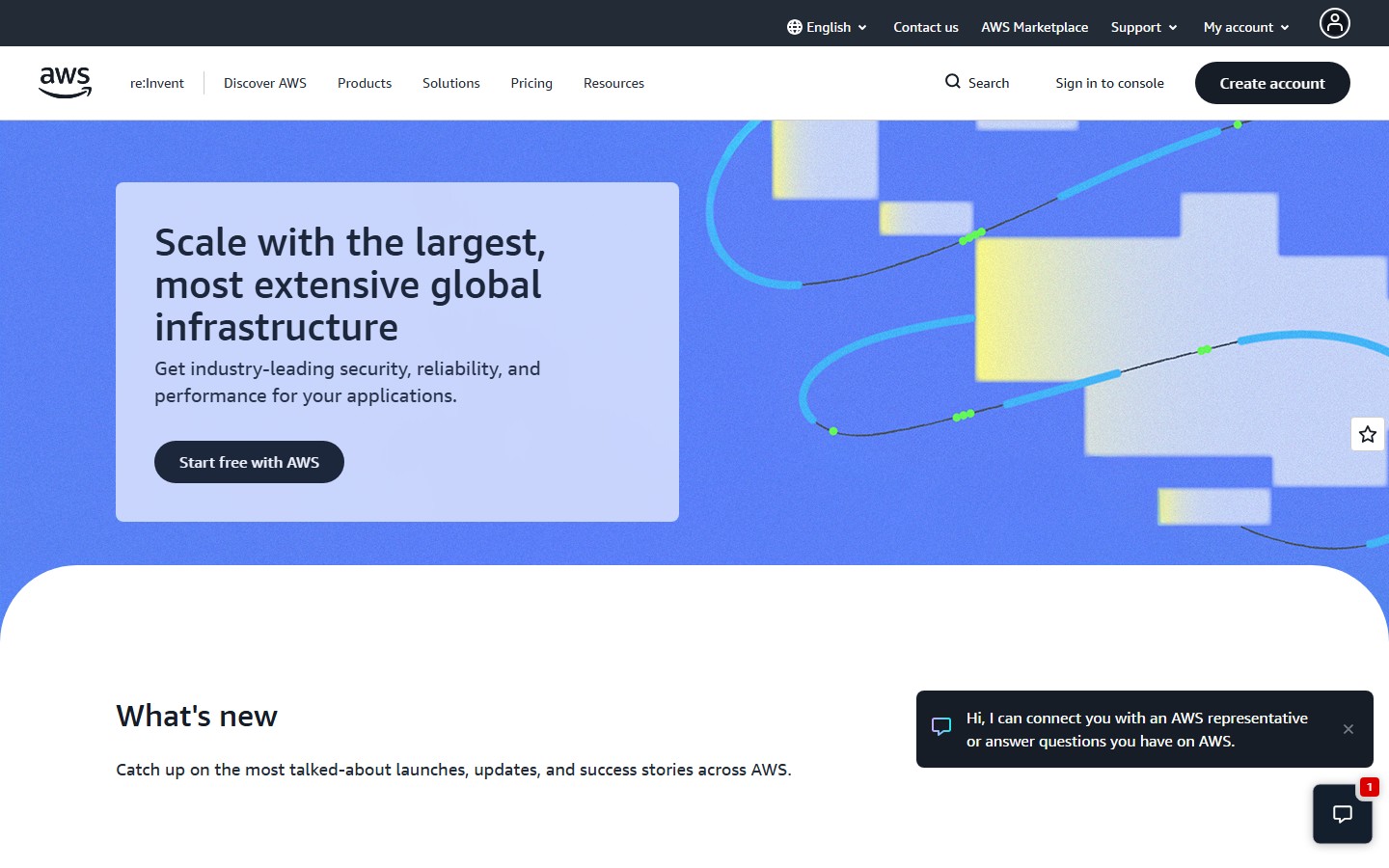Click the "Scale with the largest" headline
This screenshot has width=1389, height=868.
(x=350, y=285)
